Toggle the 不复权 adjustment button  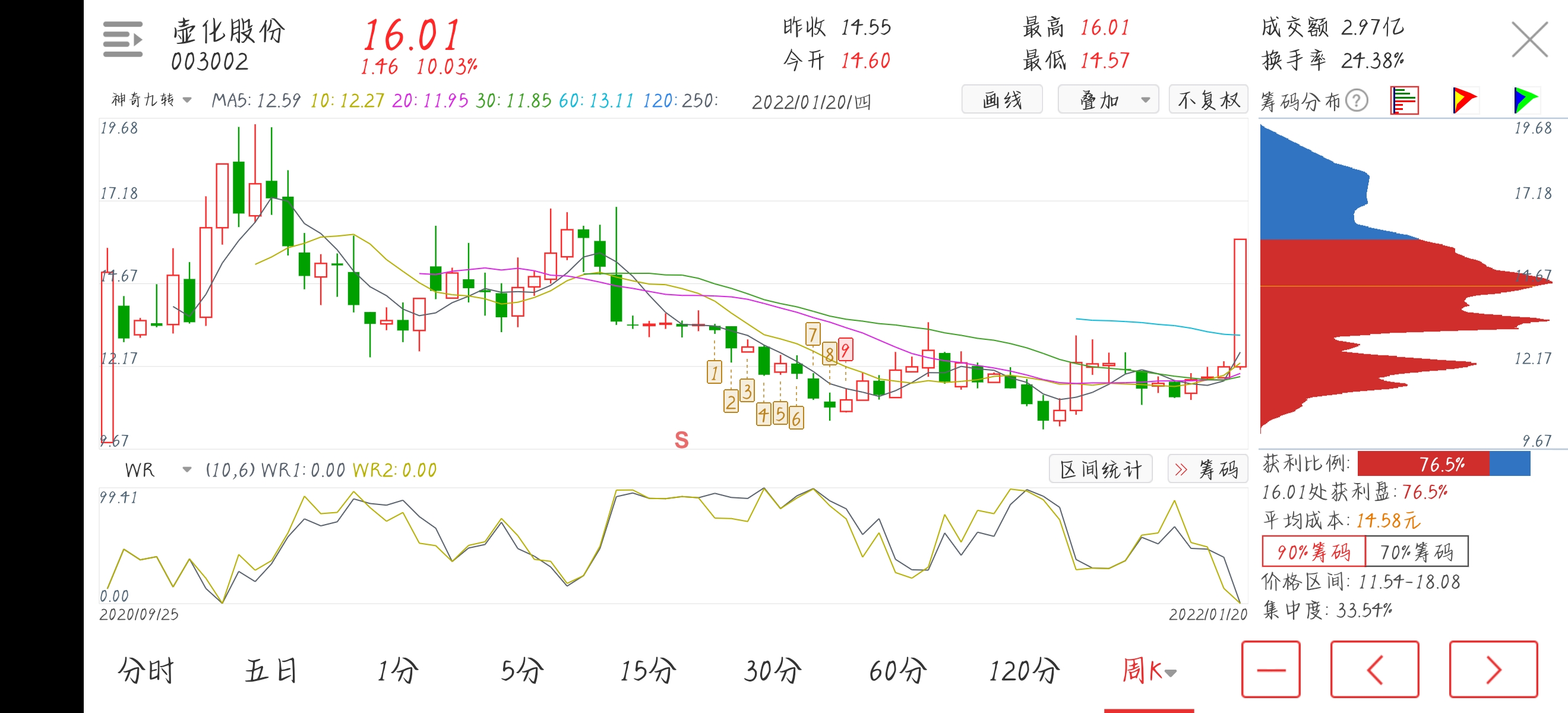coord(1207,100)
